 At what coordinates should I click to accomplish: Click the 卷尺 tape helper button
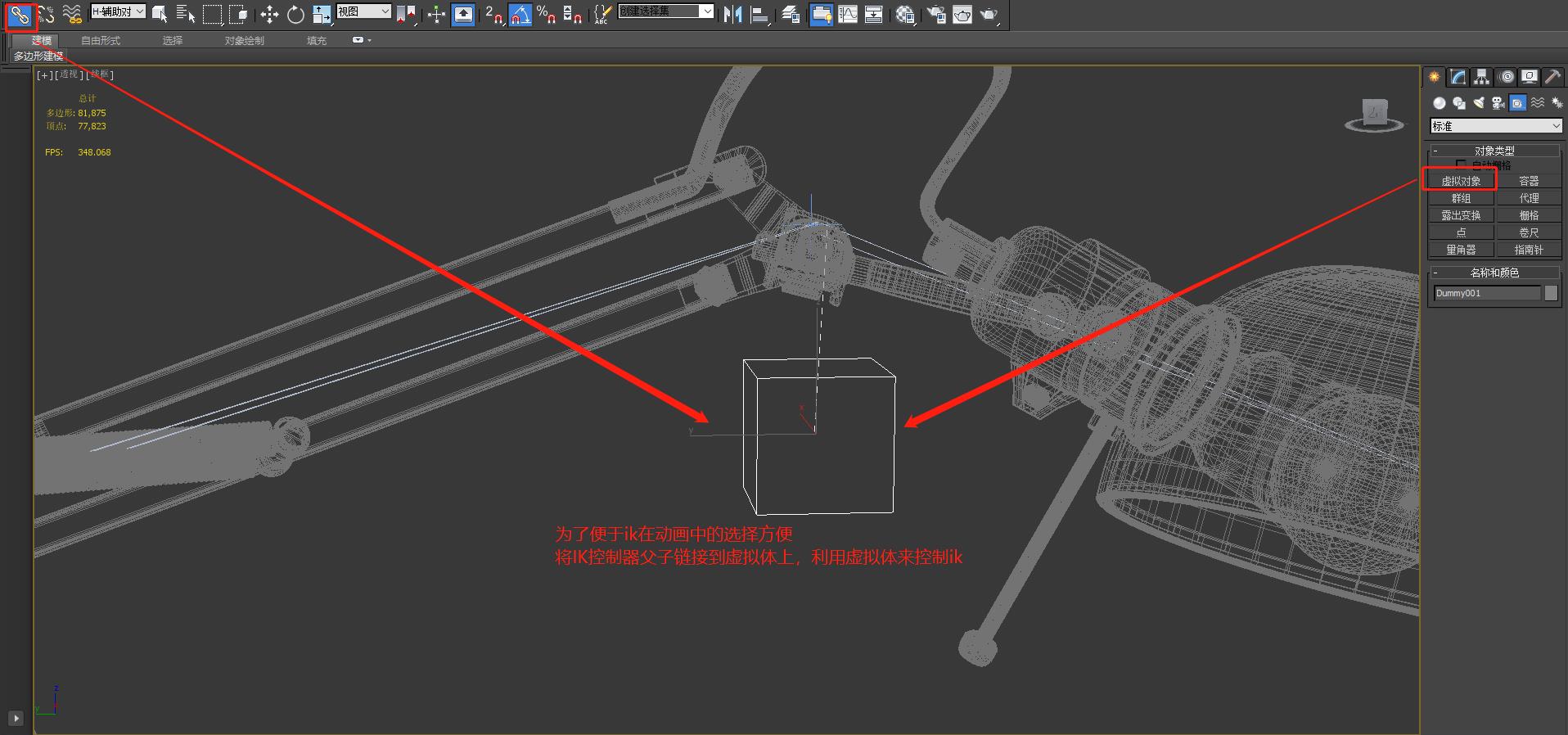tap(1529, 232)
